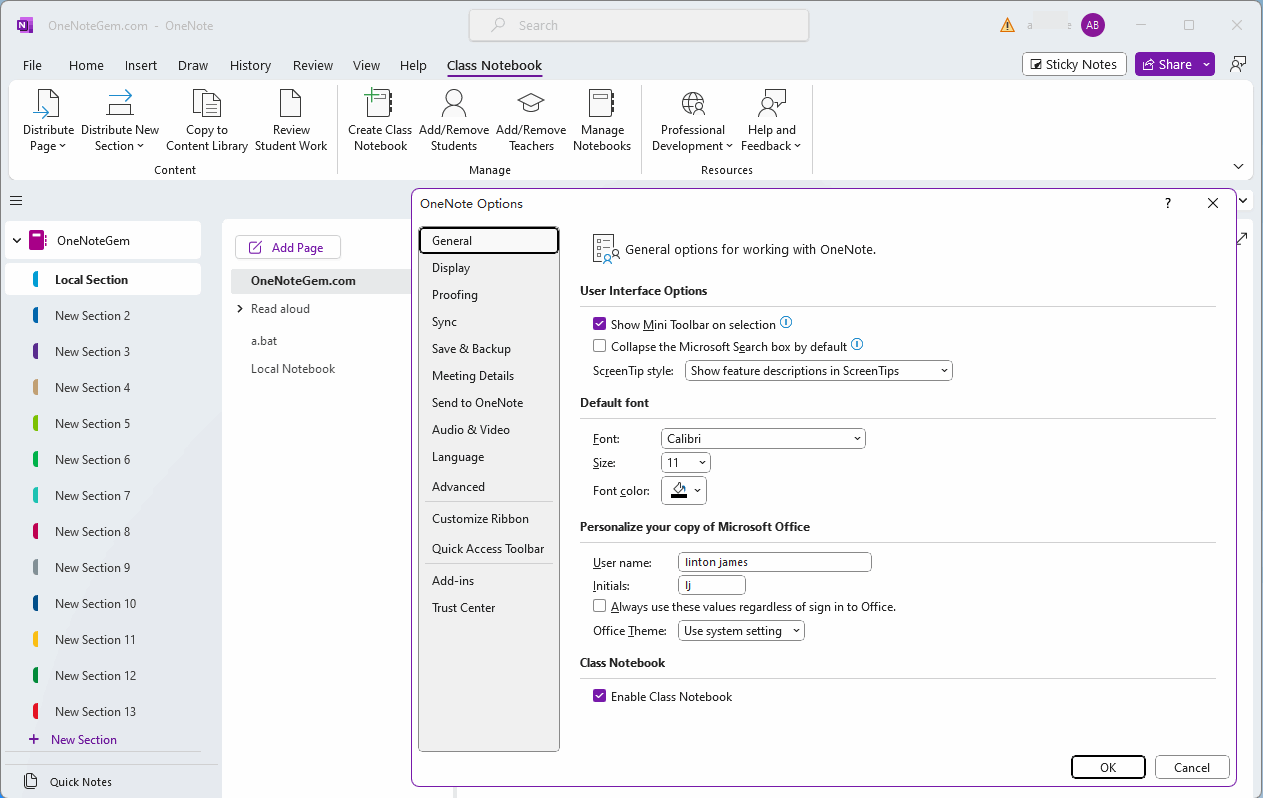Screen dimensions: 1263x798
Task: Click the Sticky Notes button
Action: [1075, 64]
